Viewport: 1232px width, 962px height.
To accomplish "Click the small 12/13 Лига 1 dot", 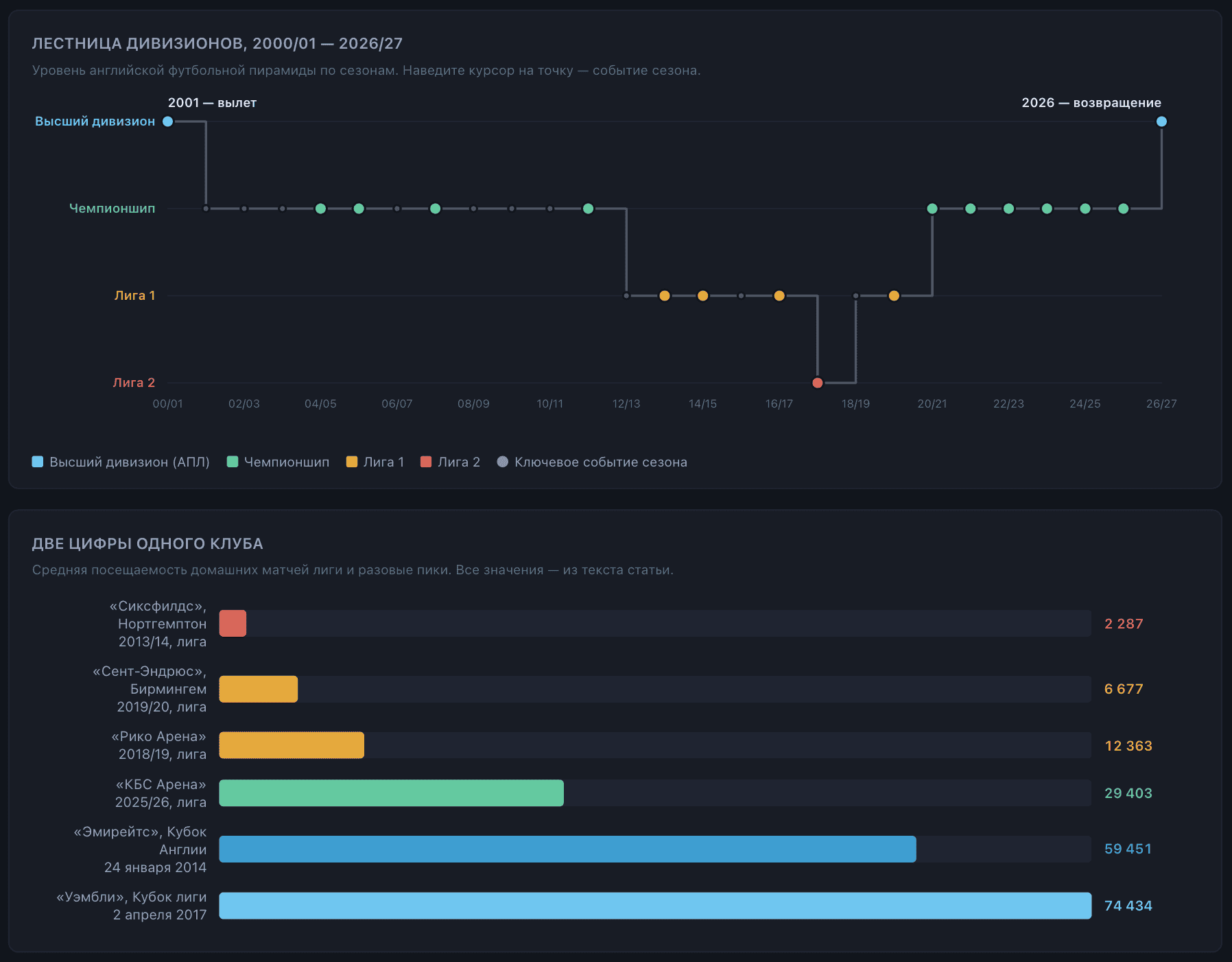I will [x=626, y=296].
